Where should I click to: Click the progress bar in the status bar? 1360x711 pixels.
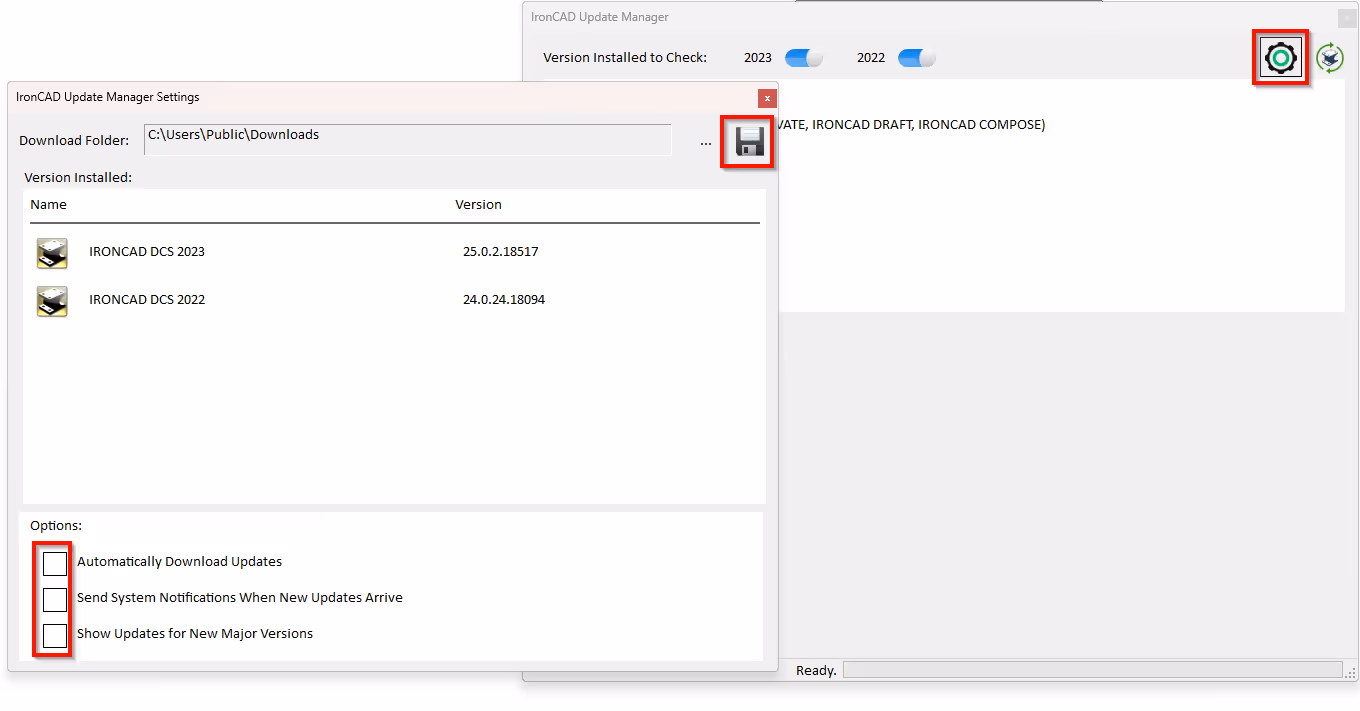[1092, 670]
